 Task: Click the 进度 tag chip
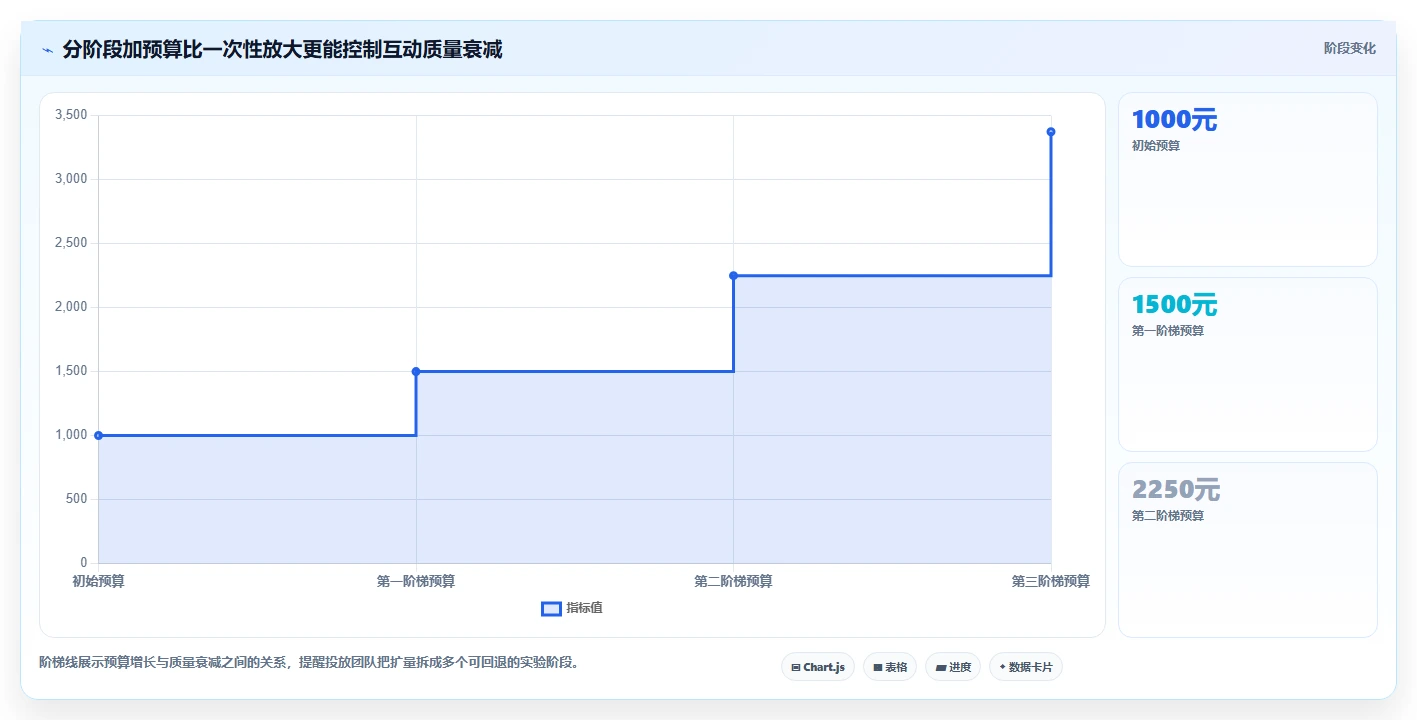(953, 667)
